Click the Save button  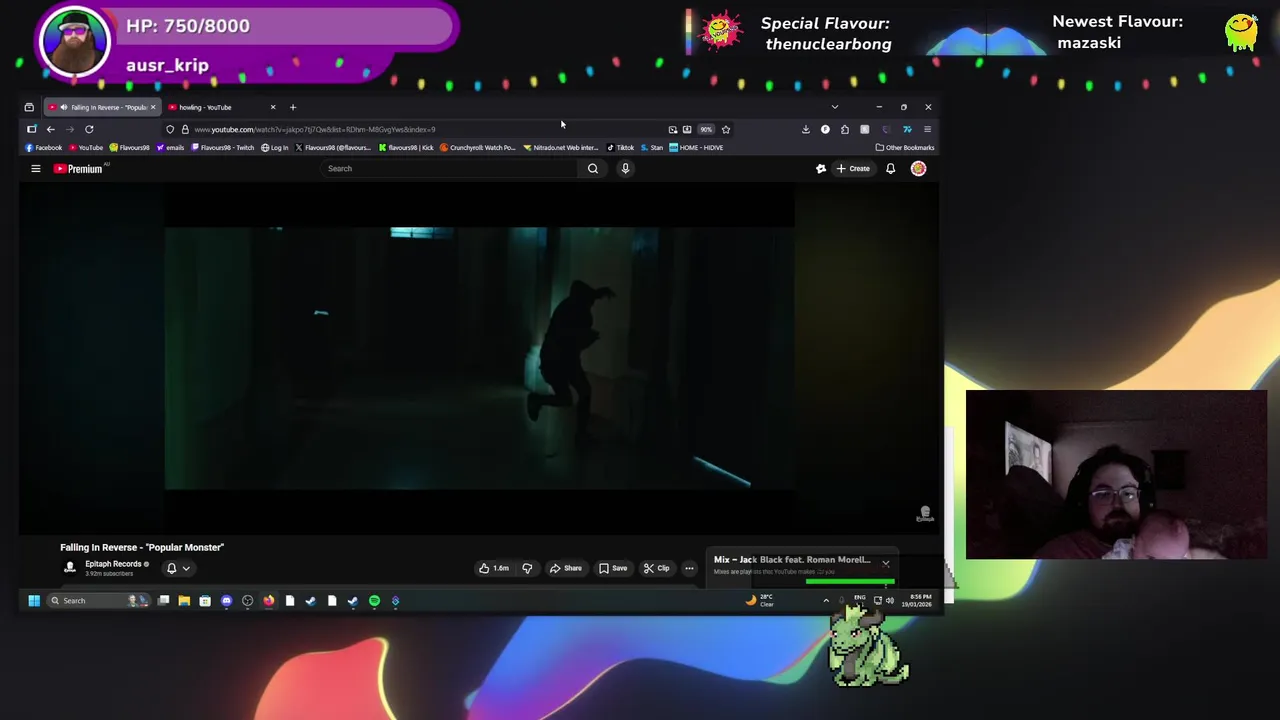pos(612,568)
